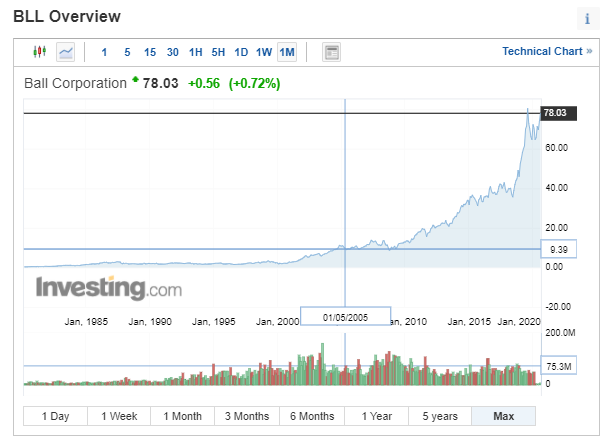The height and width of the screenshot is (448, 608).
Task: Click the 9.39 crosshair price label
Action: 559,249
